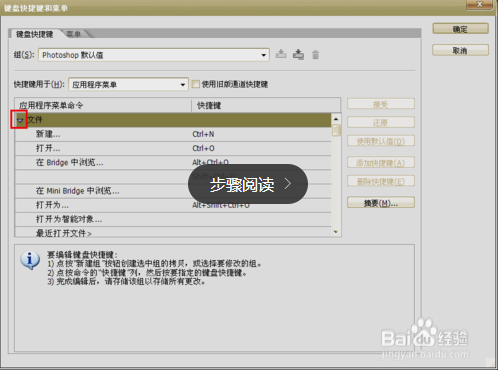
Task: Click the 步骤阅读 overlay button
Action: coord(248,184)
